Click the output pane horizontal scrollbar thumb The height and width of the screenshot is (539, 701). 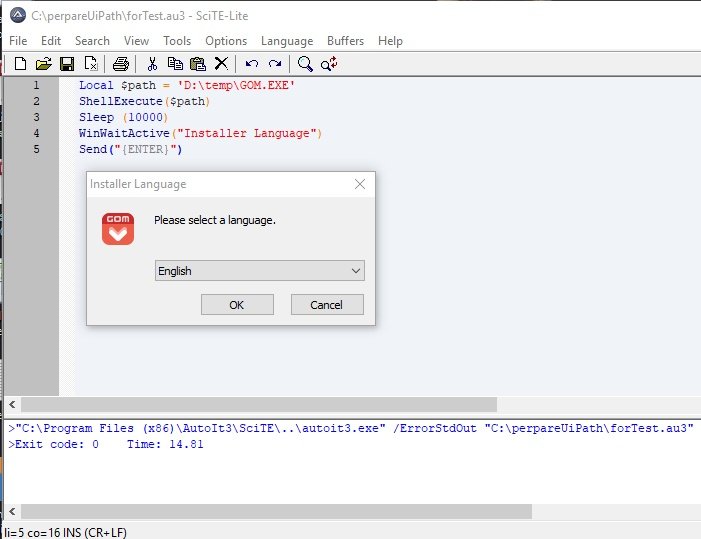[276, 511]
